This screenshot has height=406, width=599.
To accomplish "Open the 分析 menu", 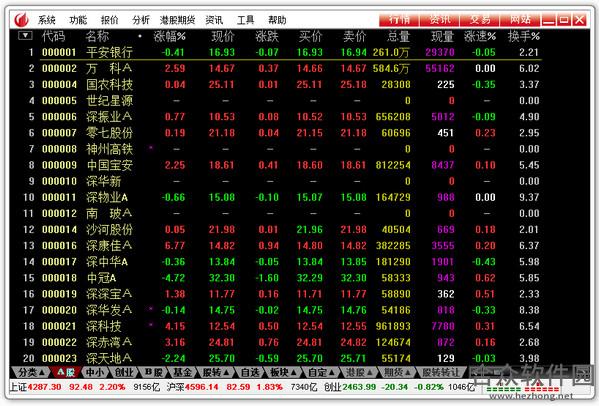I will tap(141, 20).
